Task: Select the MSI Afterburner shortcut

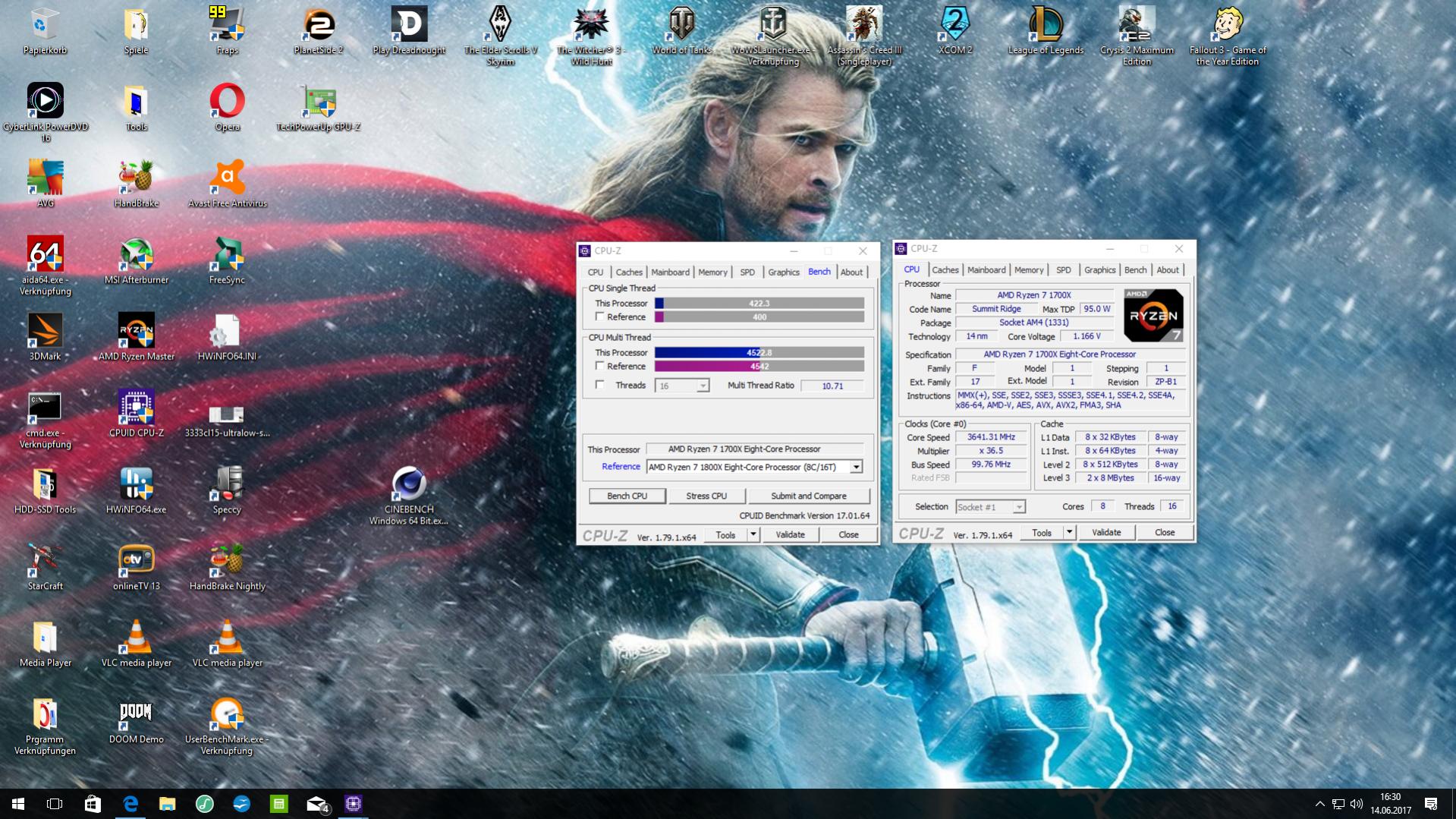Action: [137, 260]
